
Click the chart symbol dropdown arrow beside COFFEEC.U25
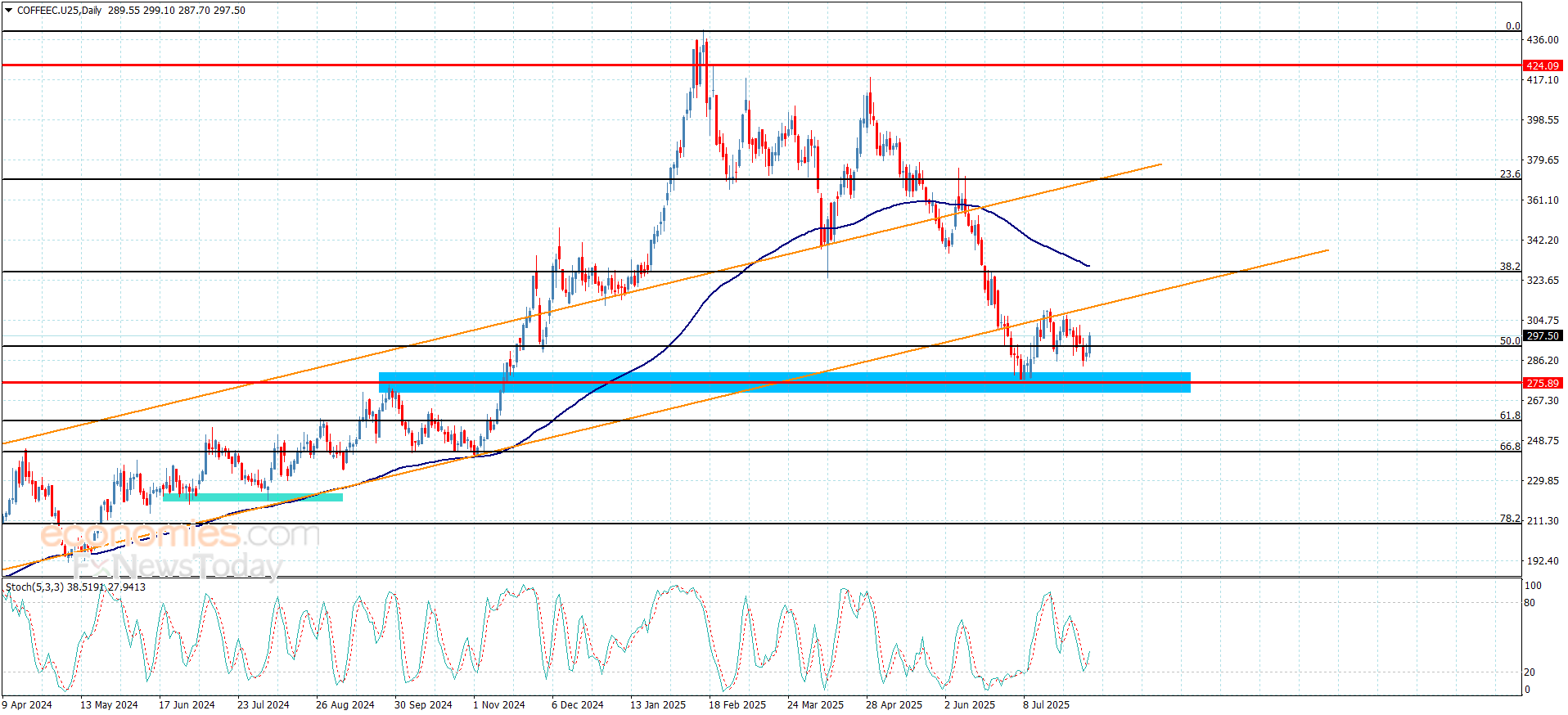tap(9, 11)
